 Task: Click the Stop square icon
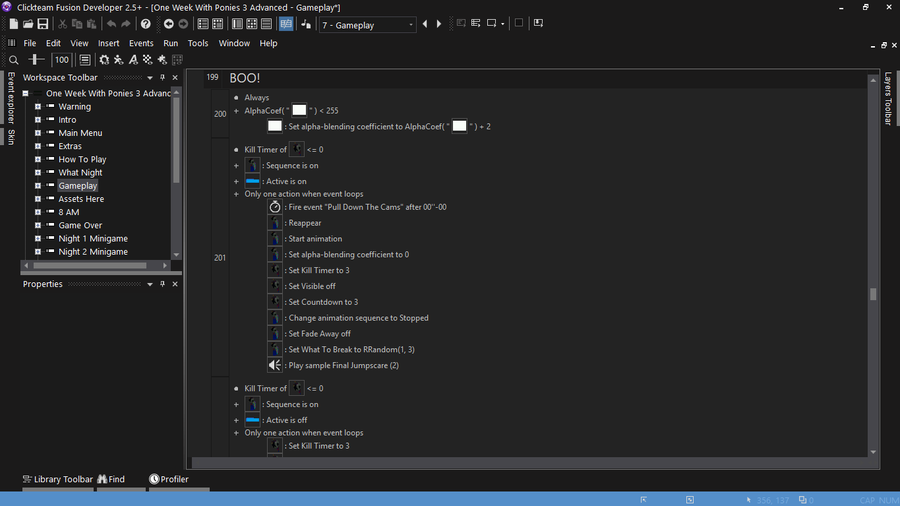click(519, 23)
